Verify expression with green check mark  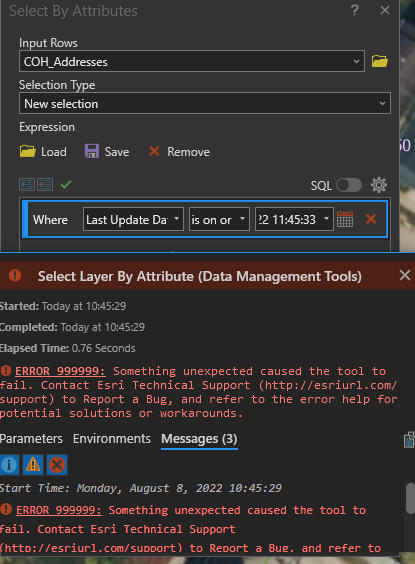click(66, 185)
